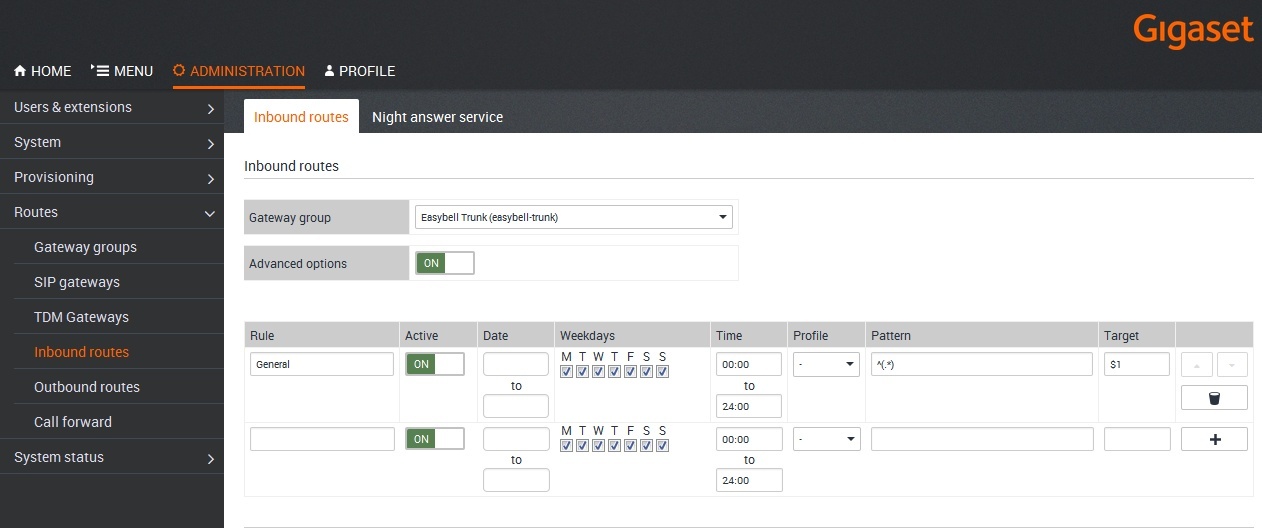Open Gateway groups page
This screenshot has width=1262, height=528.
coord(85,247)
